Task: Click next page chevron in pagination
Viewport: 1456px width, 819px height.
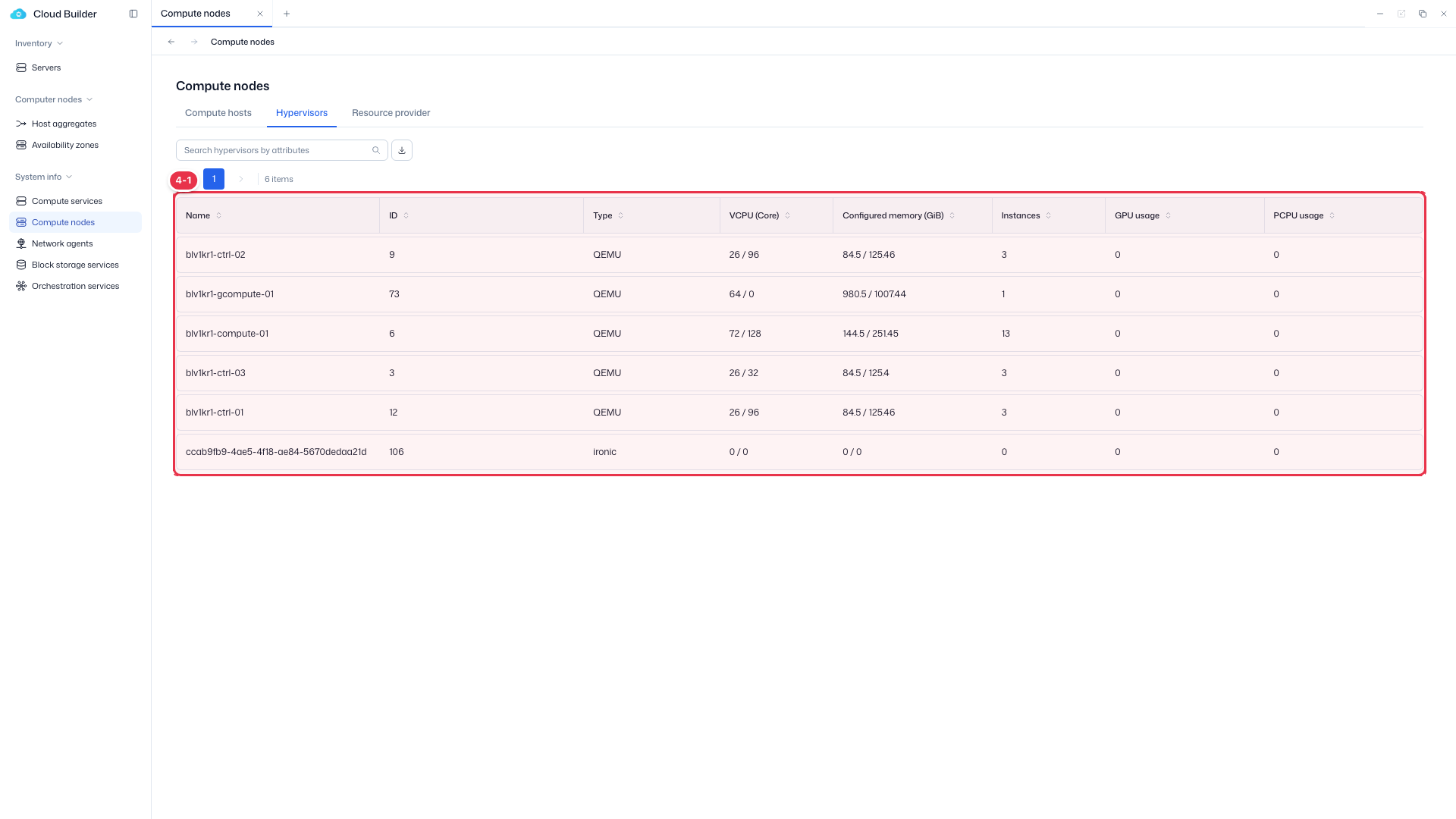Action: [x=241, y=179]
